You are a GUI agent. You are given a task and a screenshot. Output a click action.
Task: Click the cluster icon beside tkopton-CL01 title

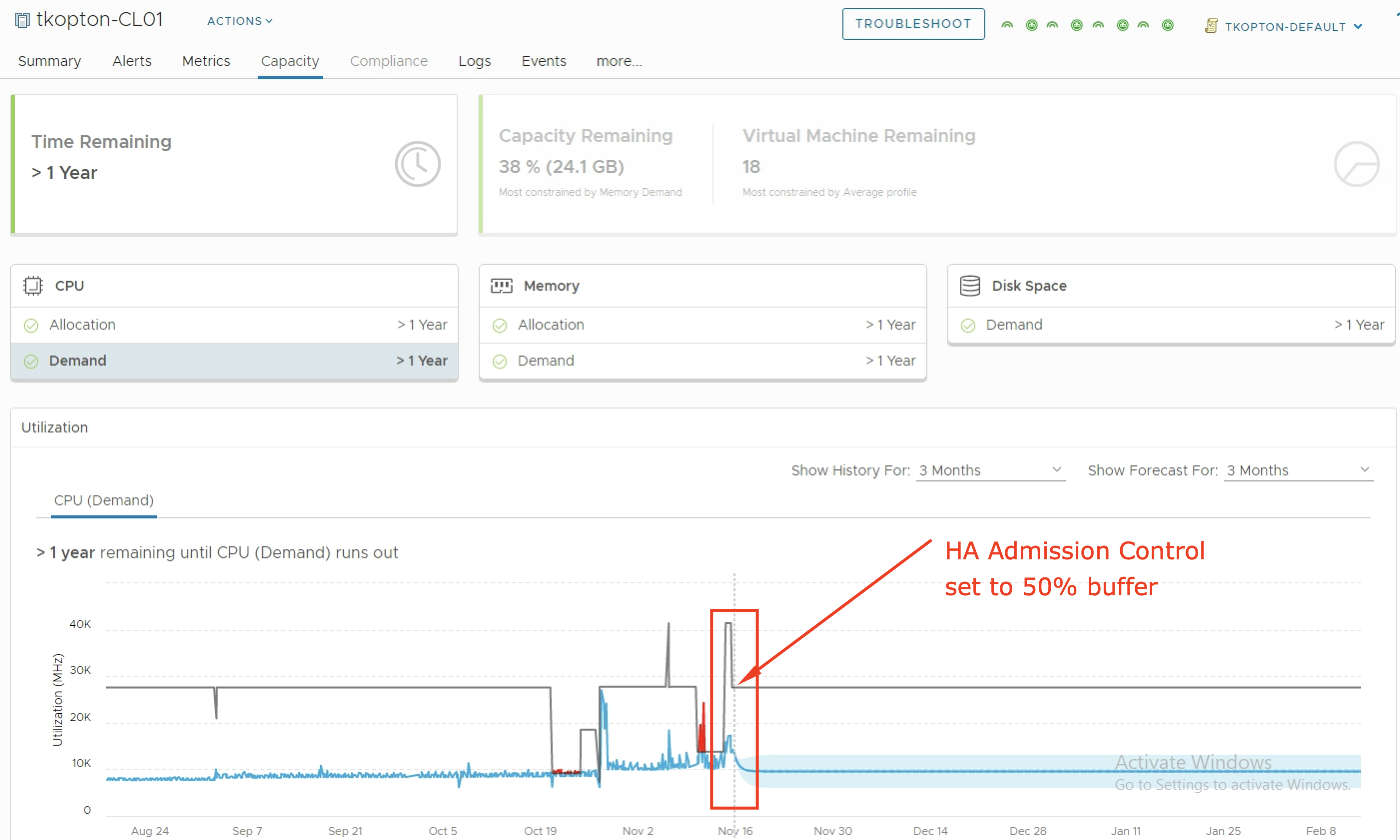pyautogui.click(x=22, y=21)
